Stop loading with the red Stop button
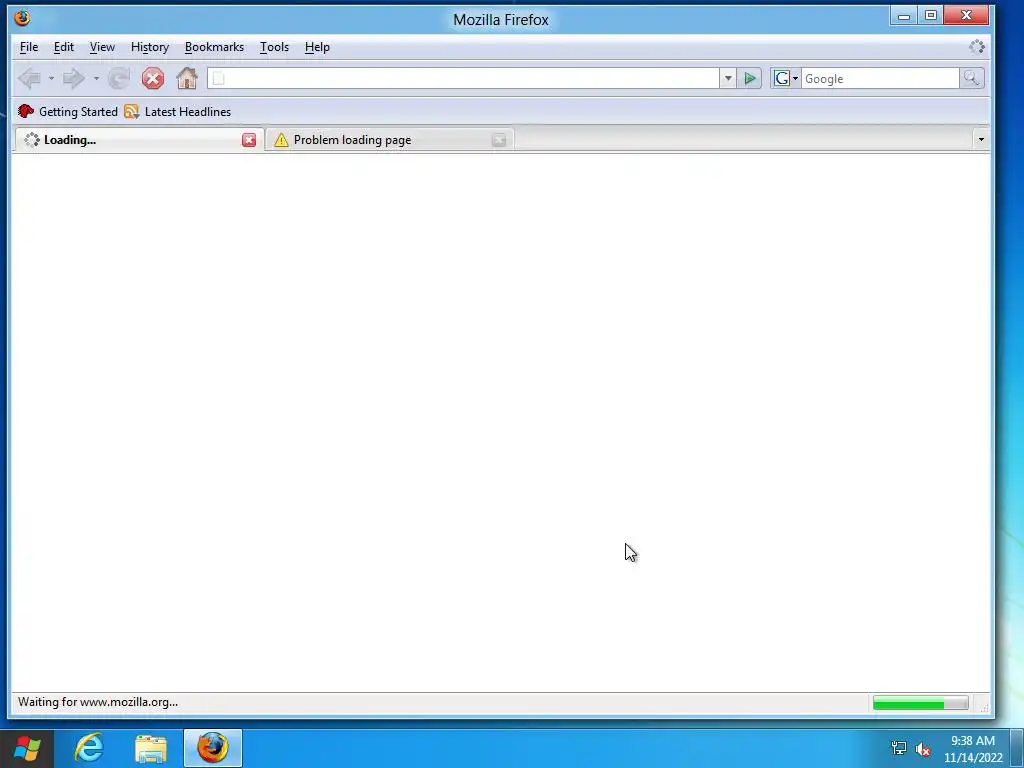This screenshot has width=1024, height=768. [153, 79]
